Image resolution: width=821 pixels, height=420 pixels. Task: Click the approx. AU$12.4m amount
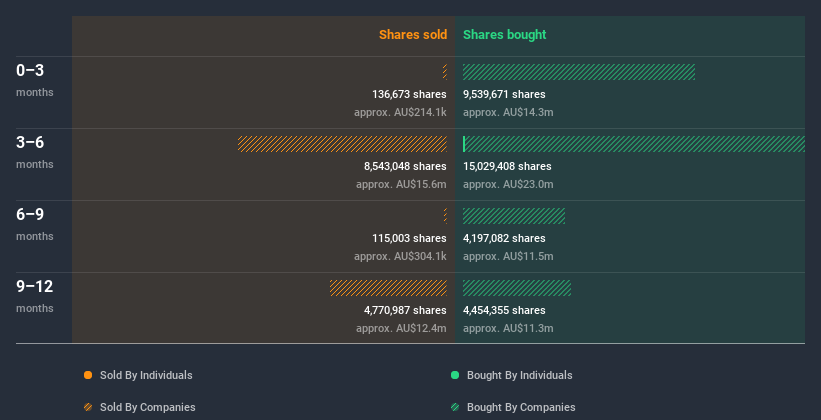(x=401, y=328)
